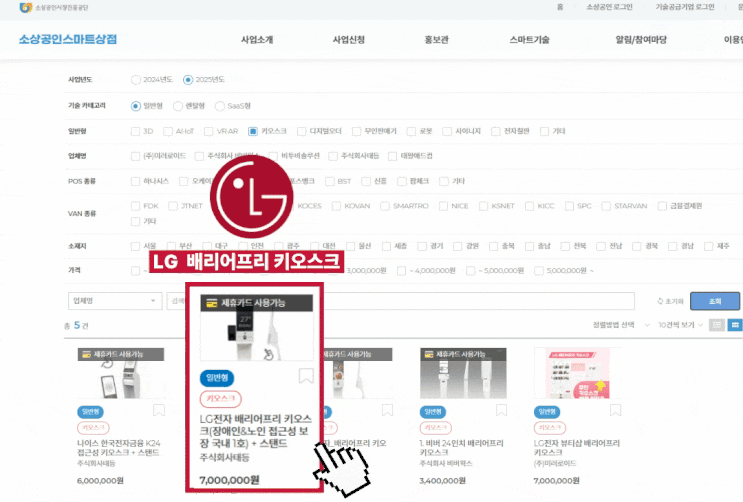Check the VR·AR checkbox
Viewport: 743px width, 502px height.
pos(208,131)
